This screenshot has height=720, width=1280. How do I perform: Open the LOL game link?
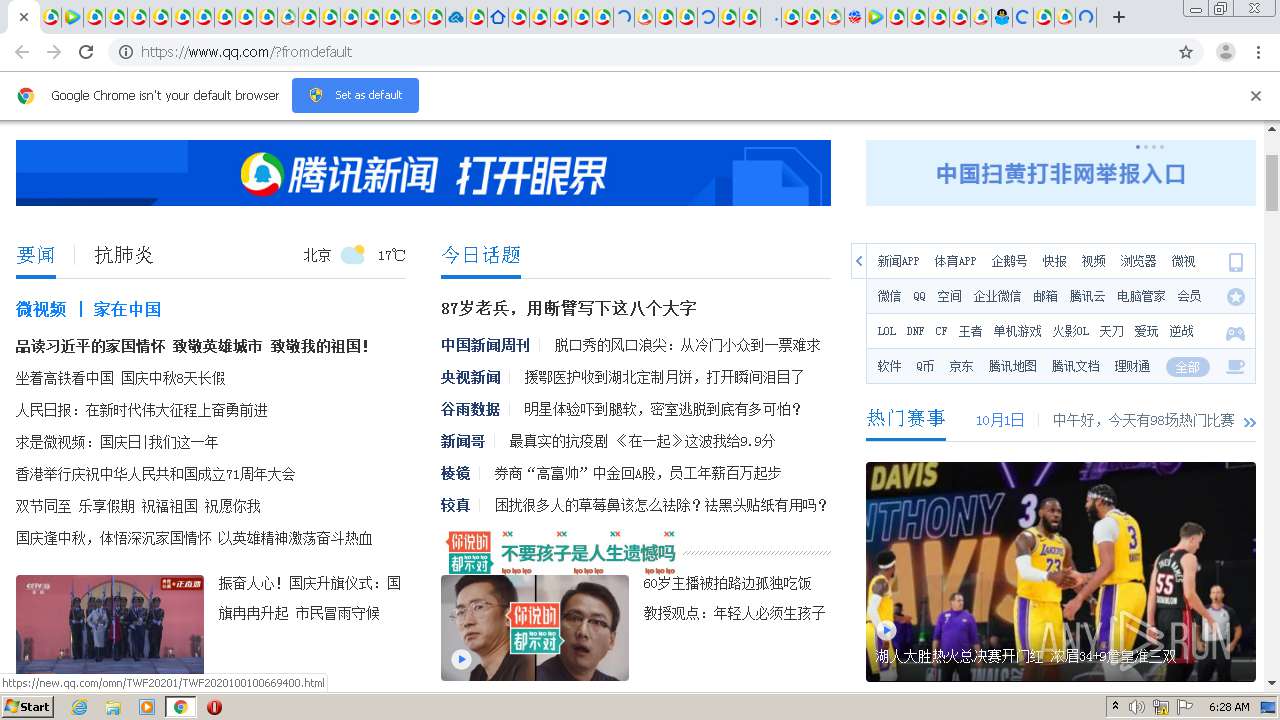click(x=887, y=331)
